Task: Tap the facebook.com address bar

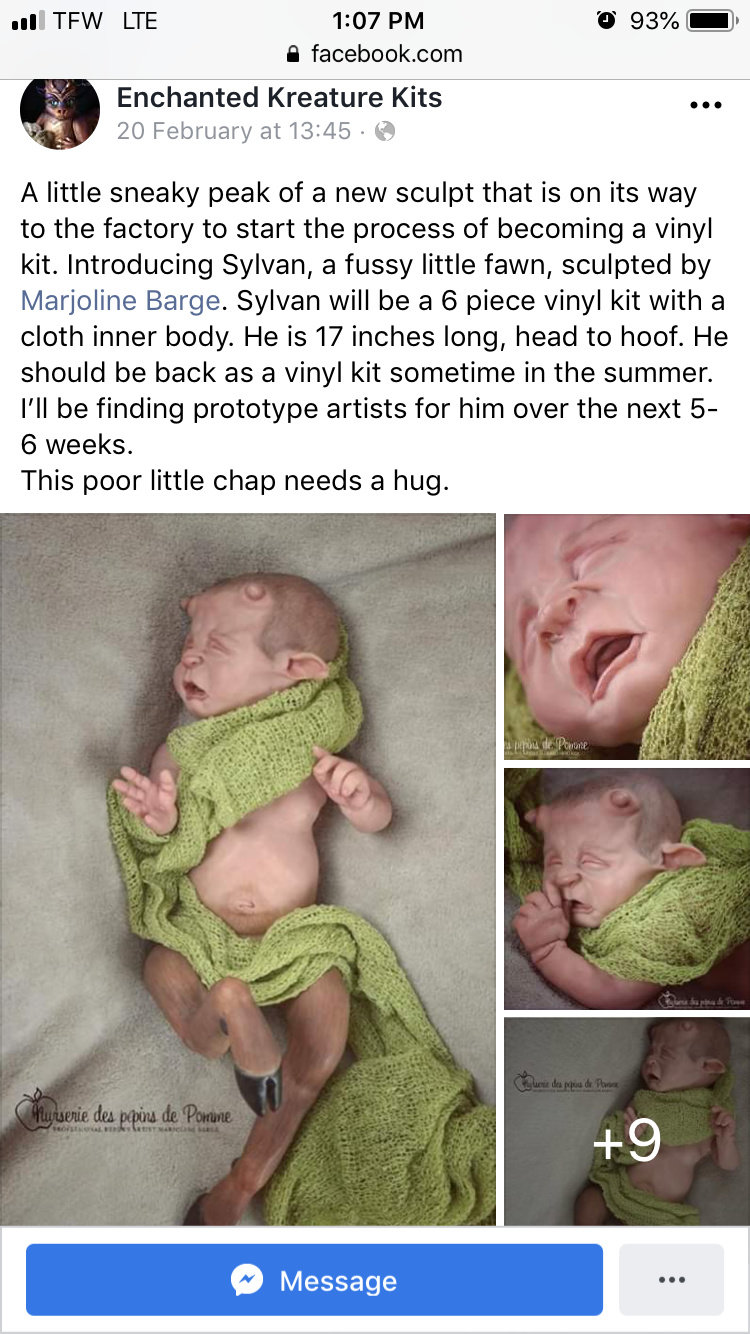Action: coord(375,54)
